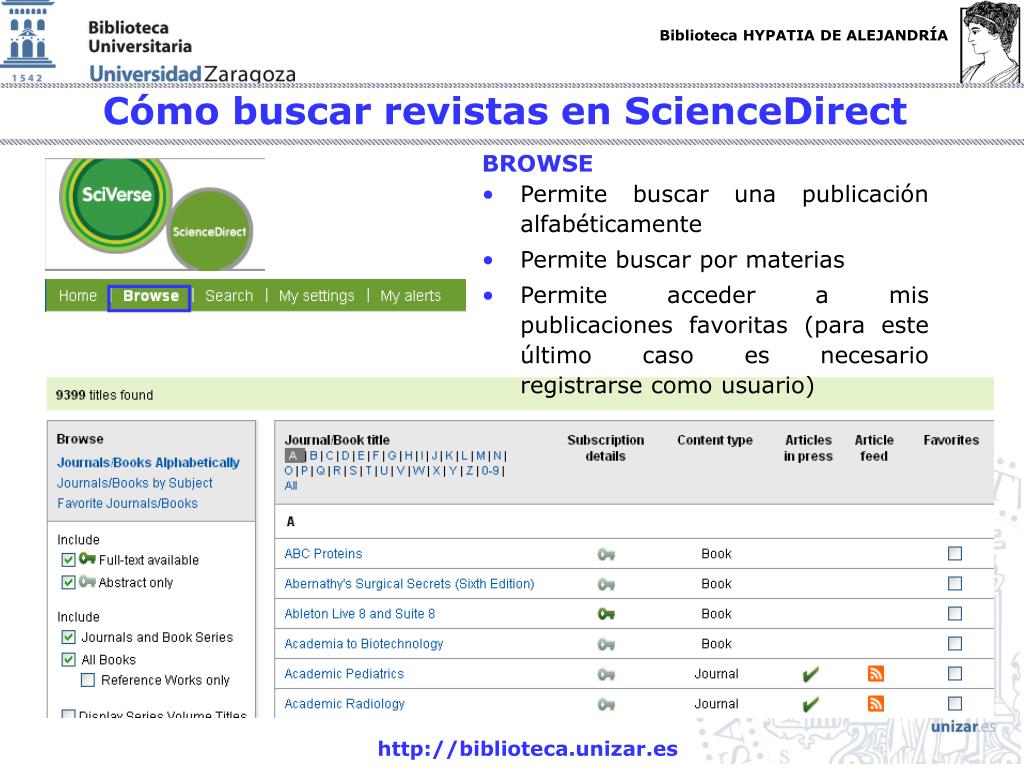The height and width of the screenshot is (768, 1024).
Task: Filter titles by letter N
Action: point(497,456)
